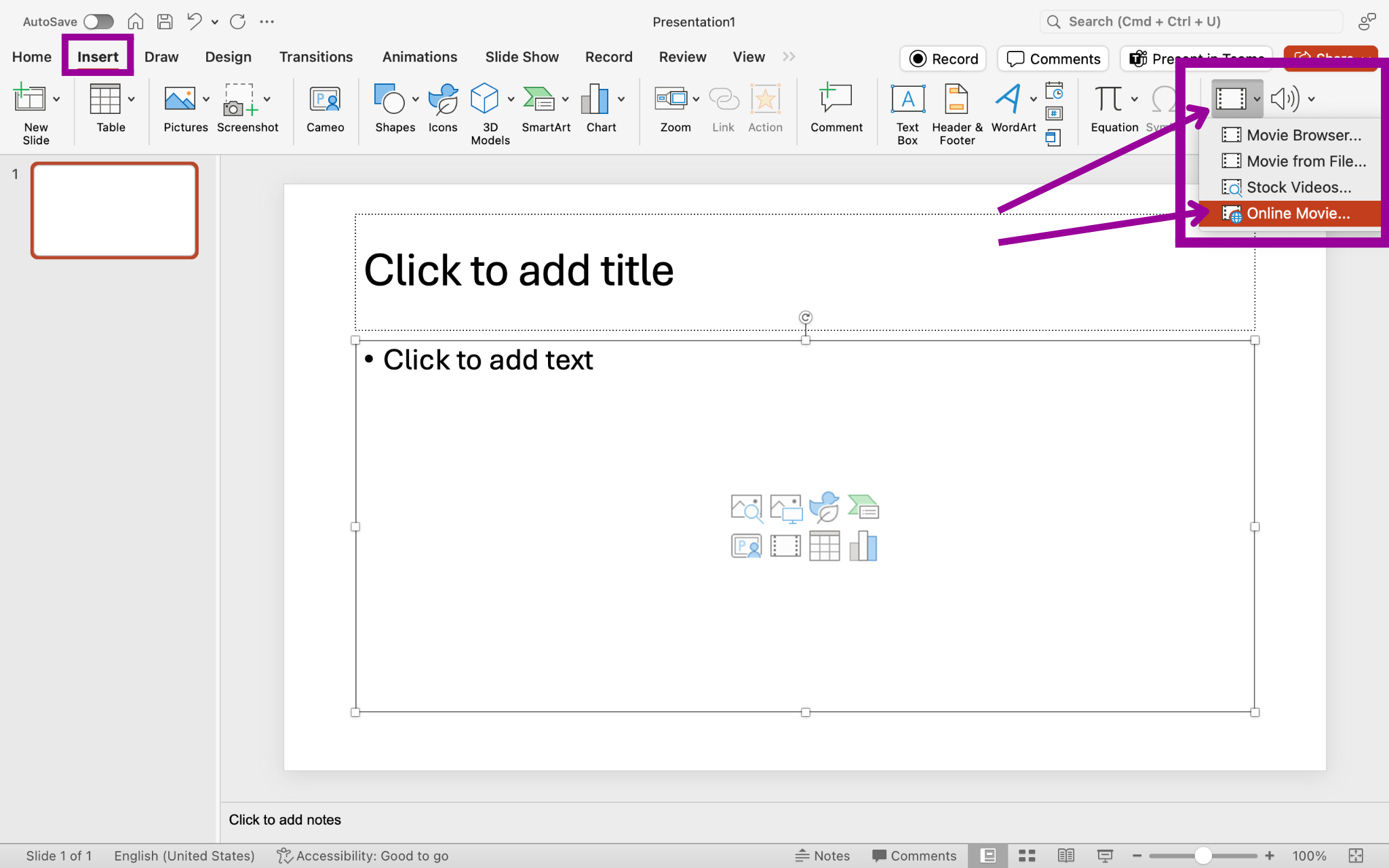Choose Stock Videos... menu item
Screen dimensions: 1389x868
tap(1290, 187)
